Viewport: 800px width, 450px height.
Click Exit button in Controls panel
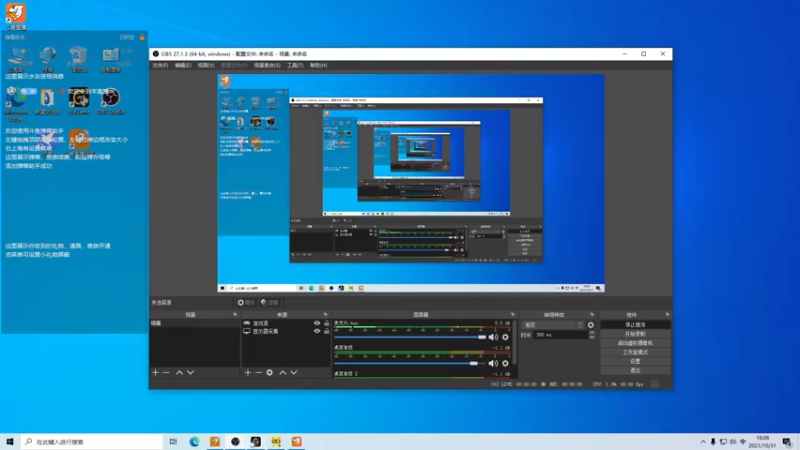coord(635,370)
